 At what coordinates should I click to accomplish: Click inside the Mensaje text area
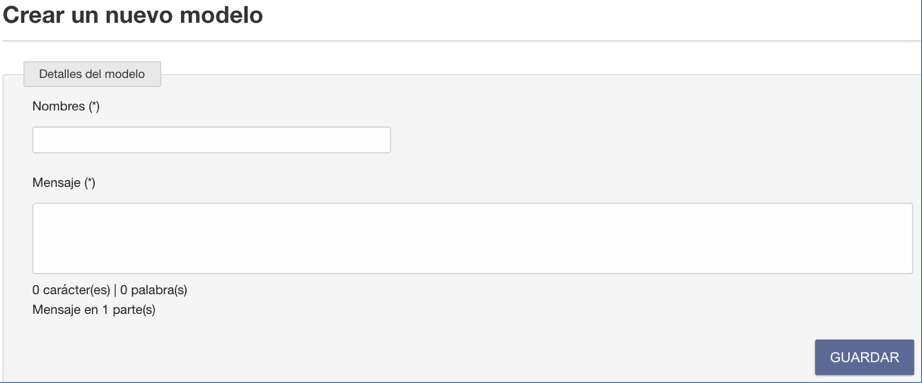click(x=472, y=238)
